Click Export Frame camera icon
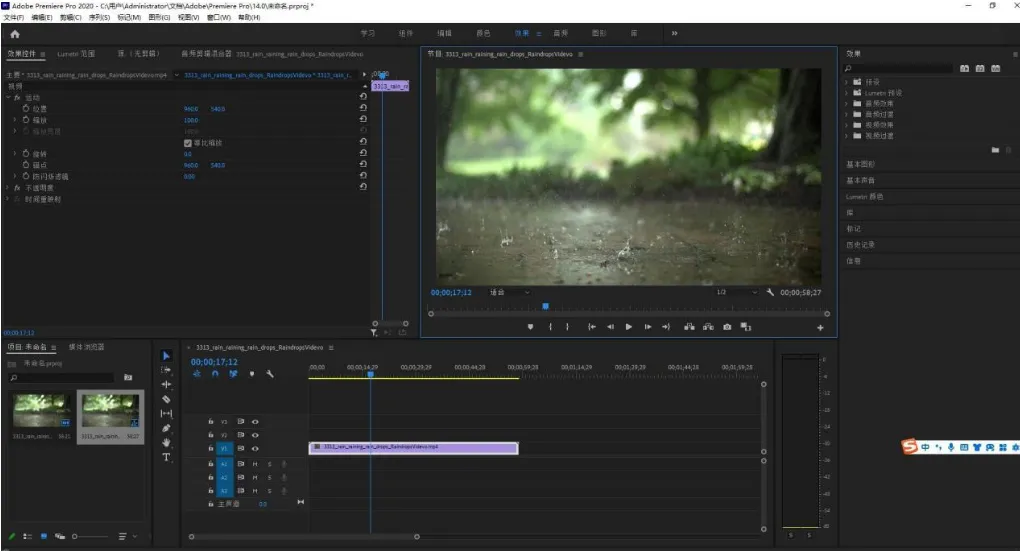Screen dimensions: 1020x551 tap(727, 327)
